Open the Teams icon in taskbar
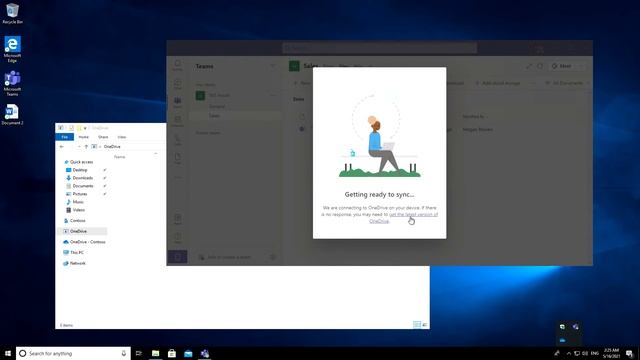 click(204, 353)
